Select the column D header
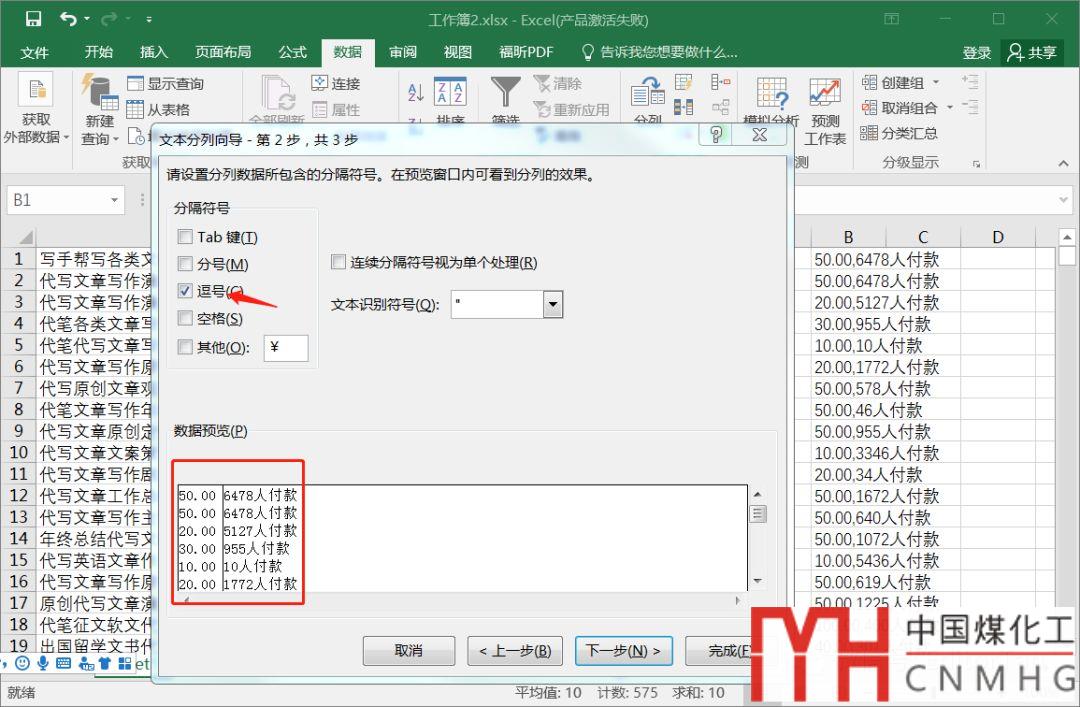This screenshot has height=707, width=1080. (x=997, y=237)
